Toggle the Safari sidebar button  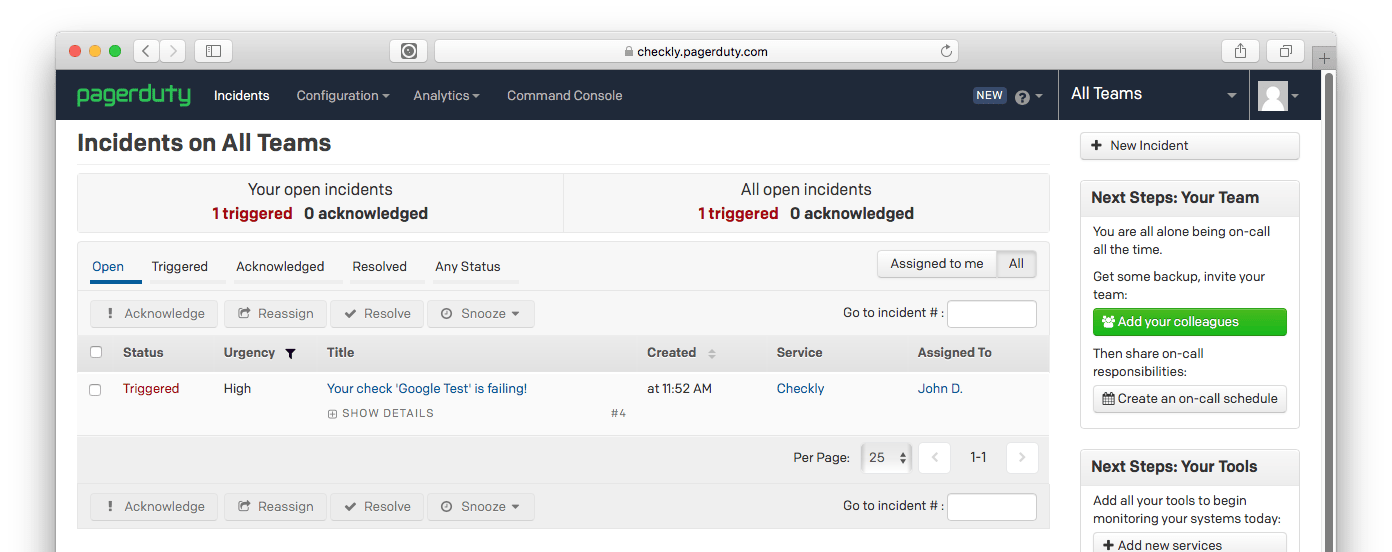[x=213, y=51]
